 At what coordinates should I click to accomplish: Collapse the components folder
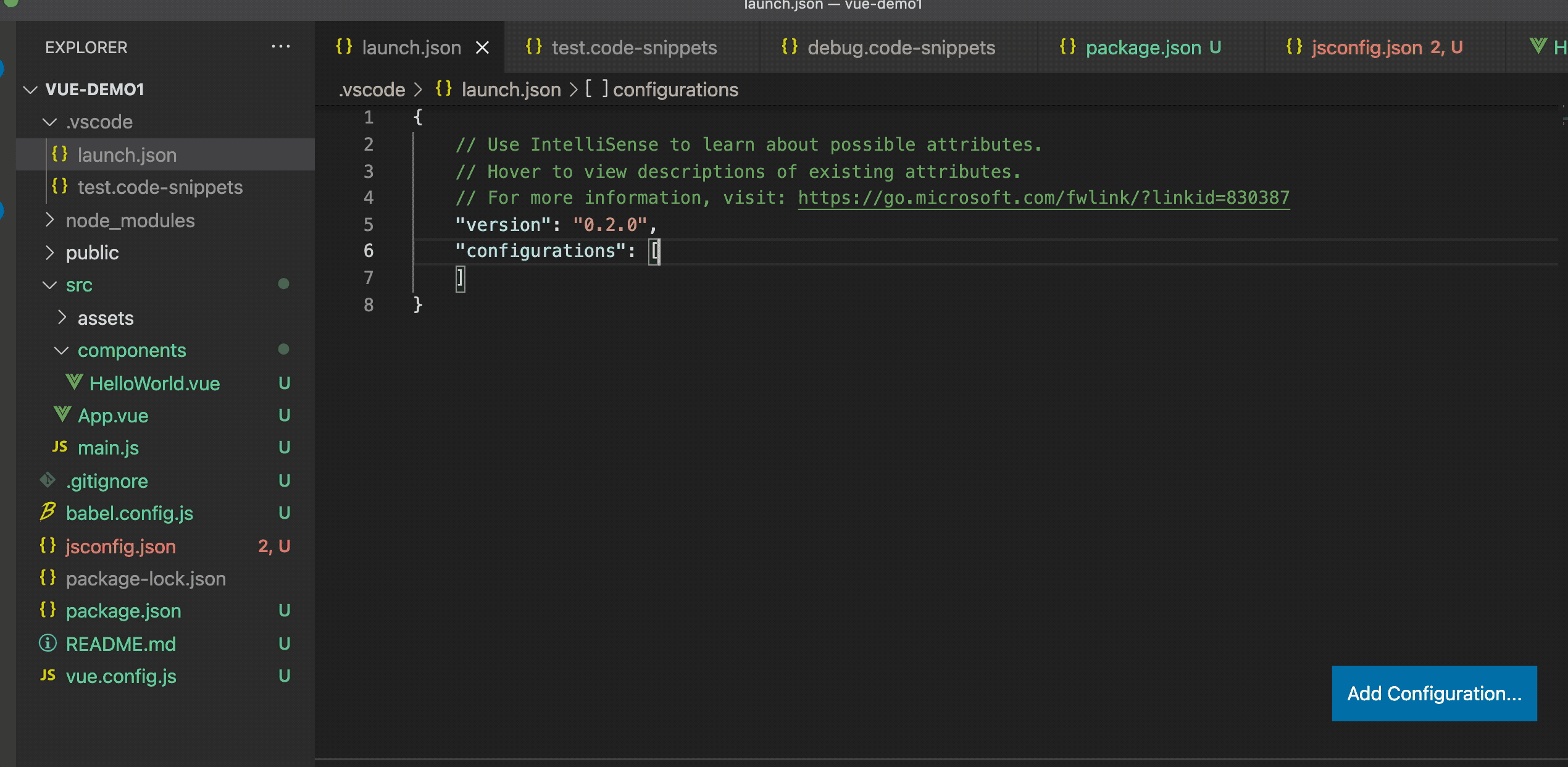62,351
